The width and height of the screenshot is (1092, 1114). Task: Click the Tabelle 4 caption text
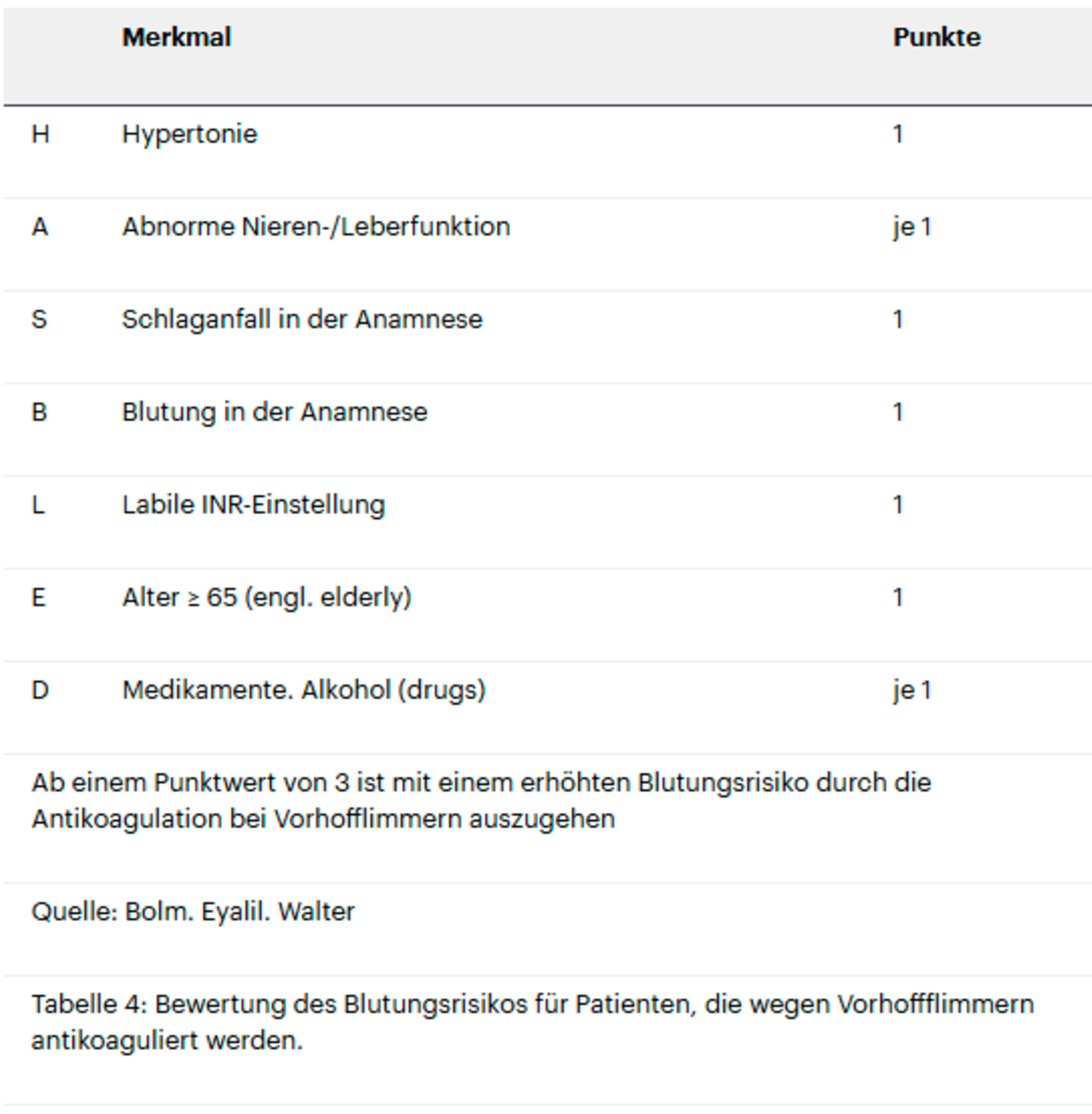[532, 1022]
